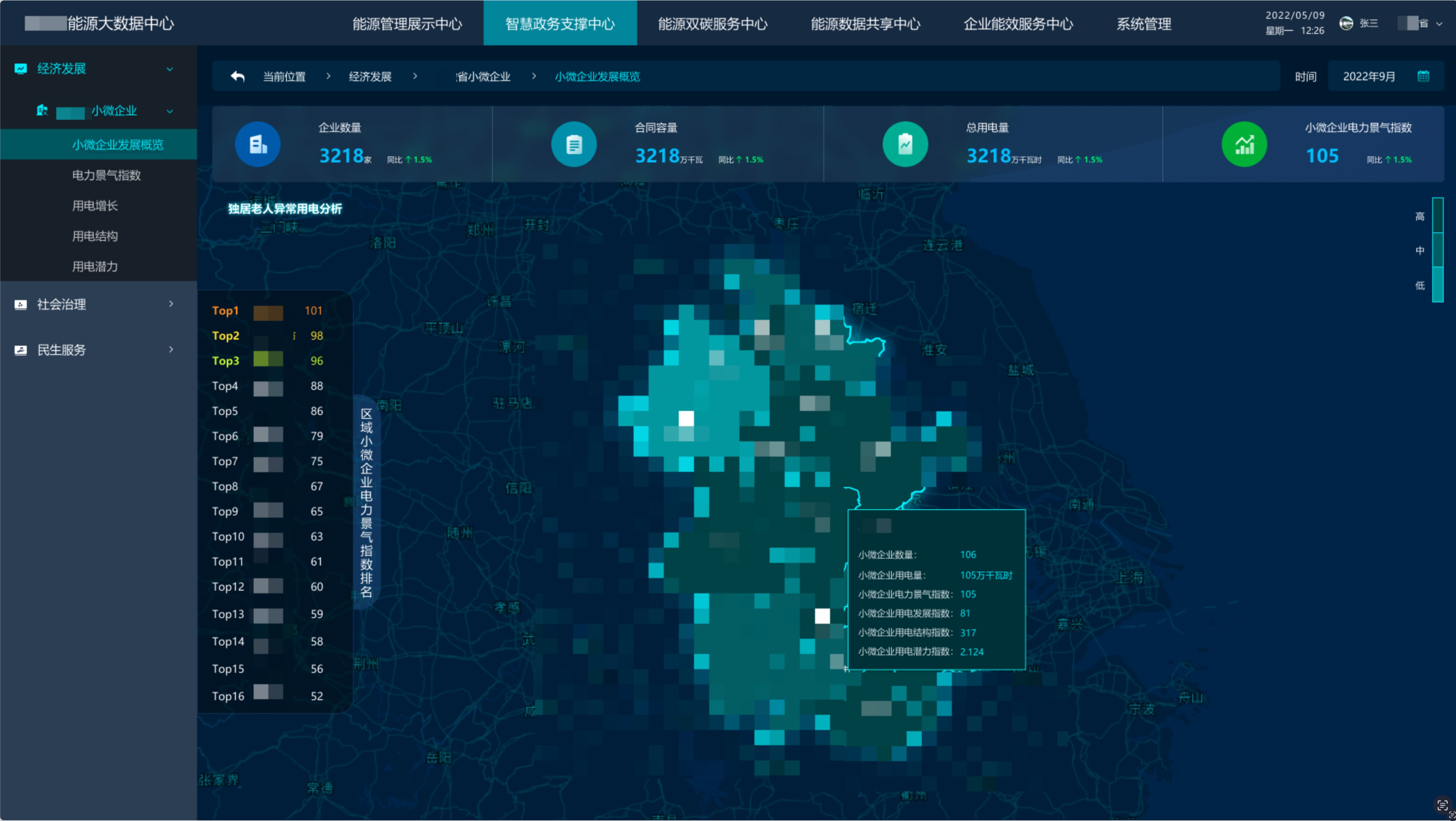Click 省小微企业 breadcrumb link
This screenshot has width=1456, height=821.
point(483,76)
